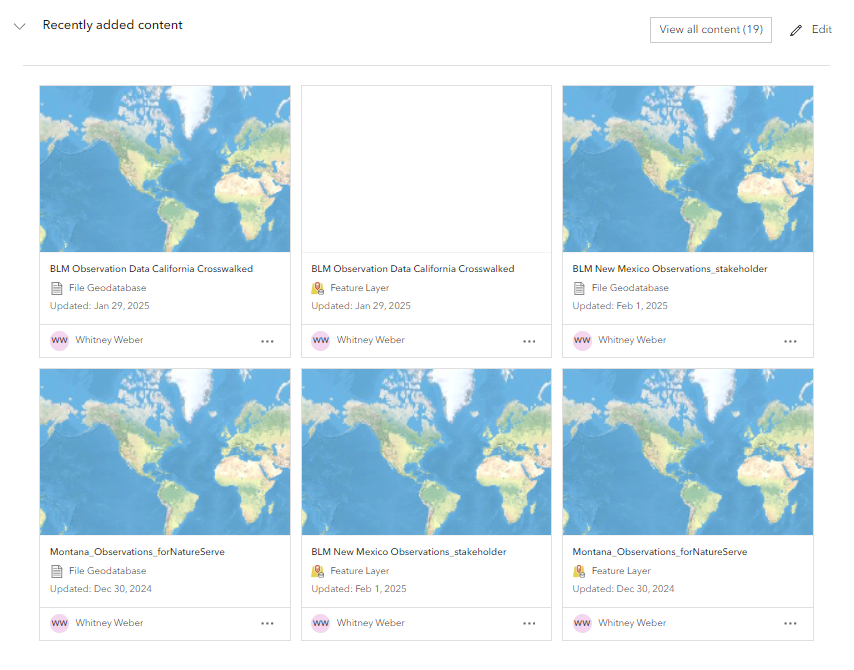Click Updated: Dec 30, 2024 on Montana geodatabase card
Screen dimensions: 854x670
point(101,589)
